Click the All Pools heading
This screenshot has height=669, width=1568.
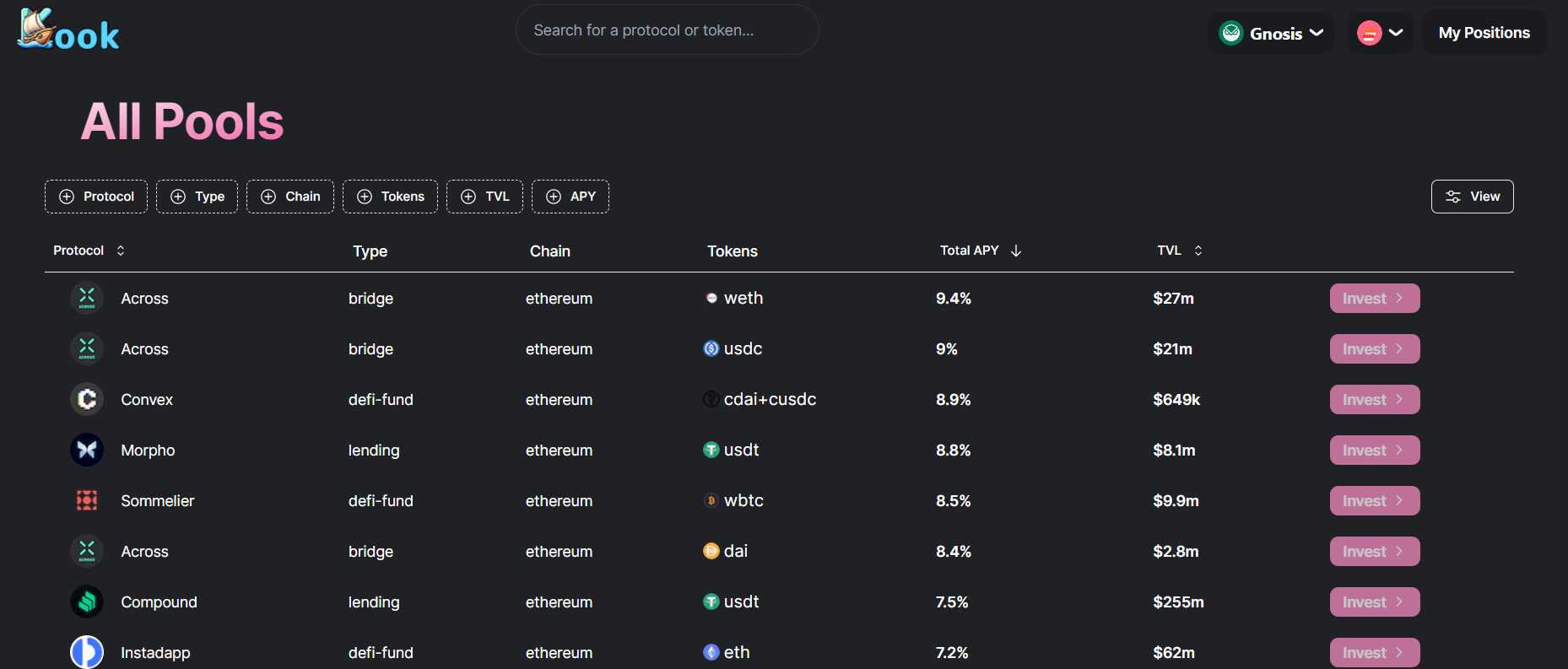tap(182, 121)
